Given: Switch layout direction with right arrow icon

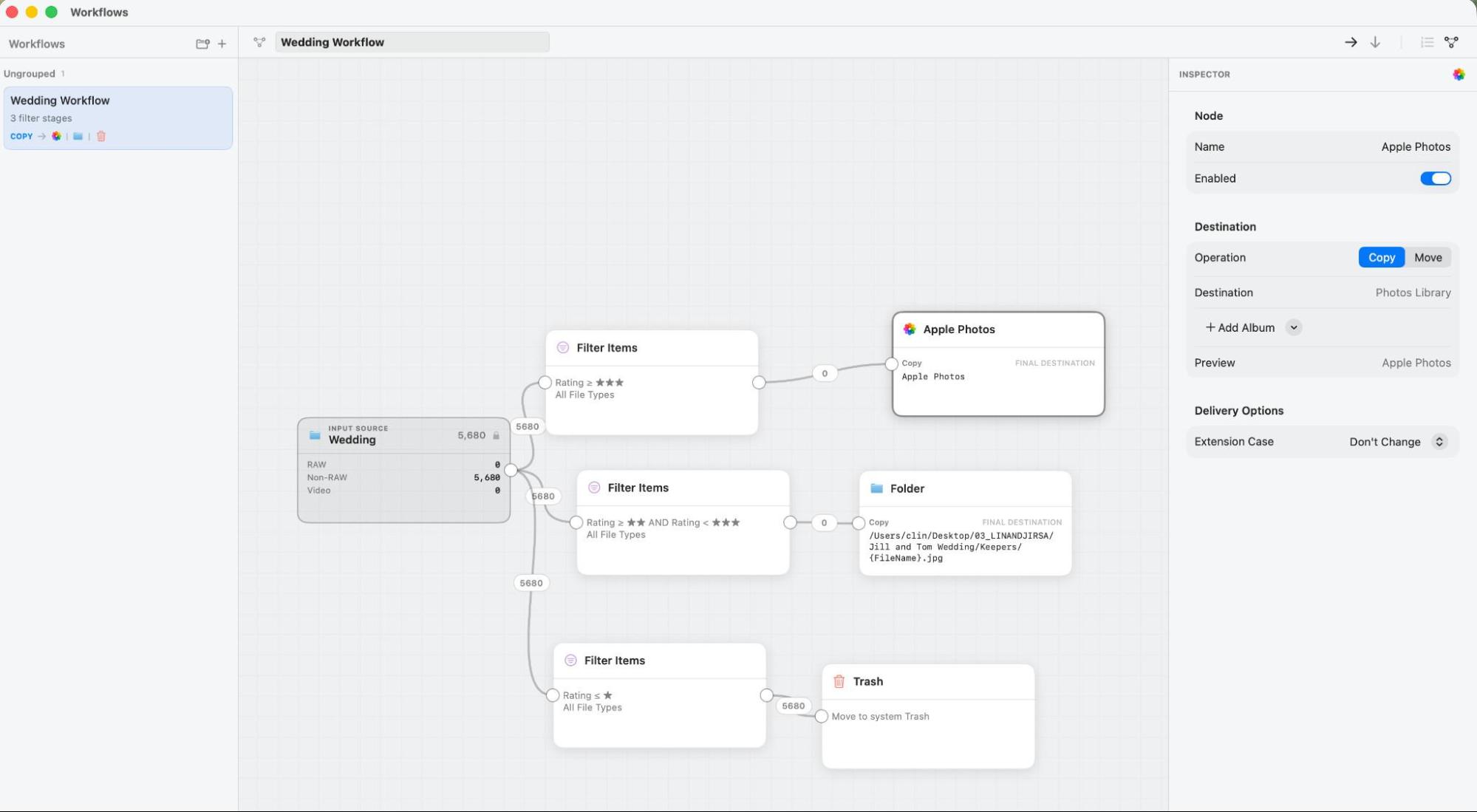Looking at the screenshot, I should pos(1351,42).
